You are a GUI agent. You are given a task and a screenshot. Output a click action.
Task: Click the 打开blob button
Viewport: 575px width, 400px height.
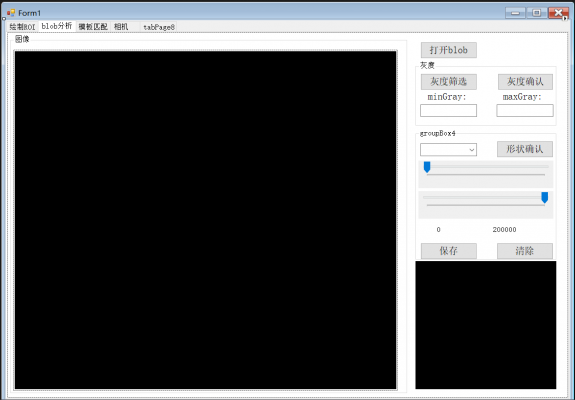[448, 50]
